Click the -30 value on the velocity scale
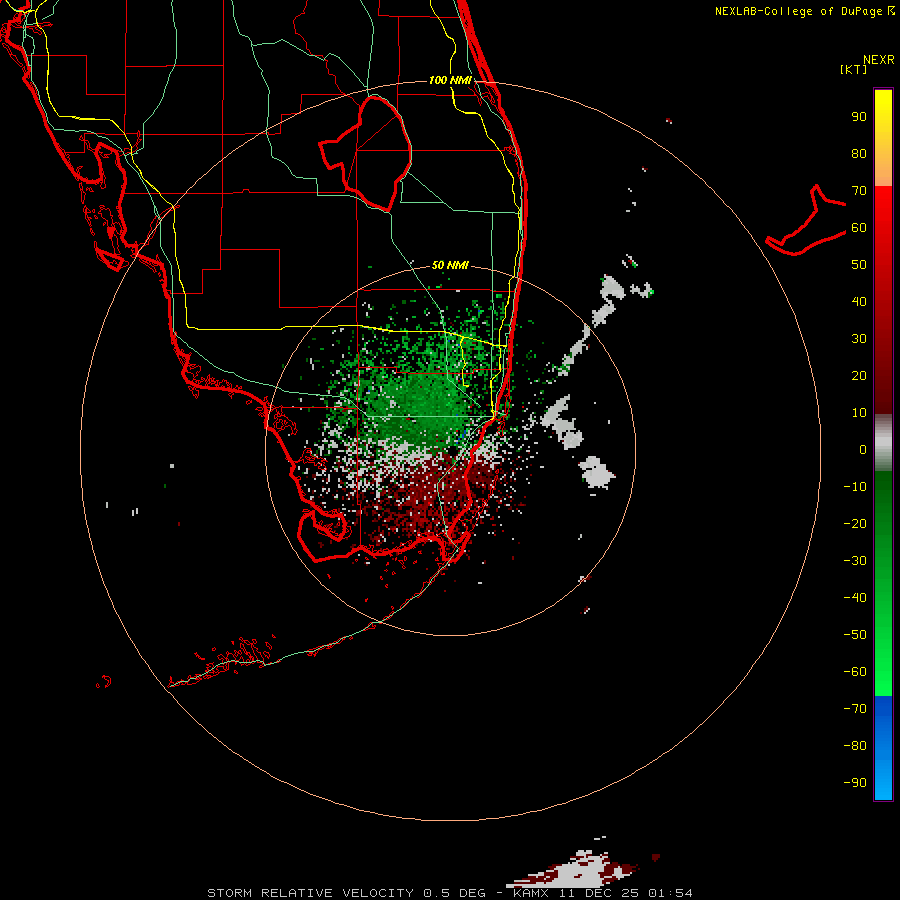 pyautogui.click(x=855, y=561)
